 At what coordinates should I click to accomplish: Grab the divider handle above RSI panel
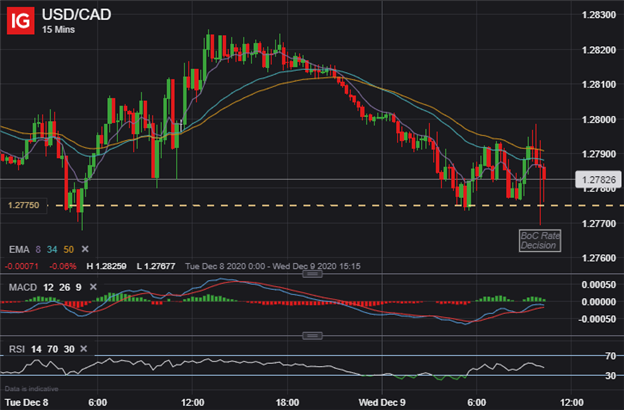tap(312, 336)
